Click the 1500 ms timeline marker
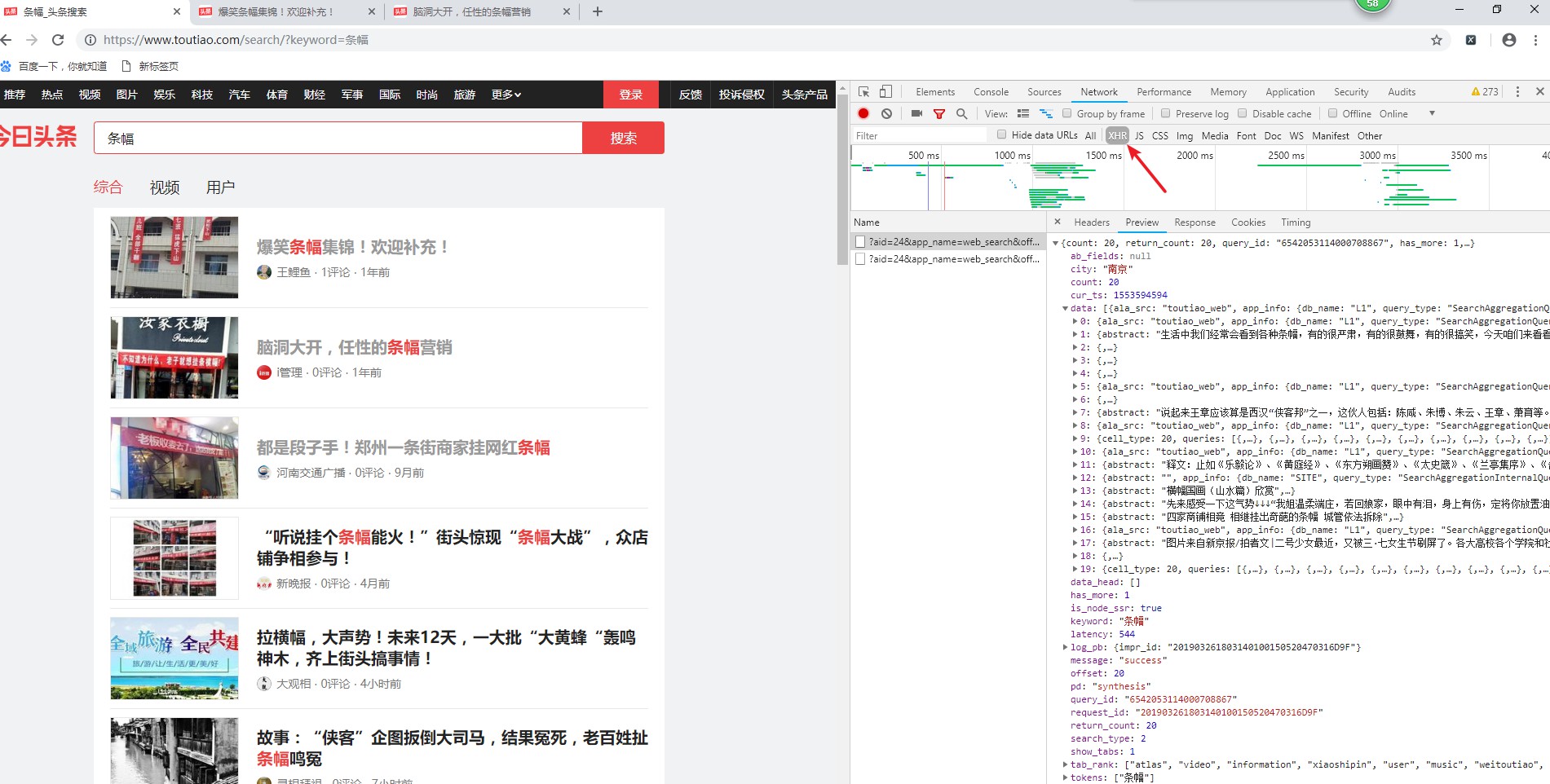 (x=1103, y=155)
